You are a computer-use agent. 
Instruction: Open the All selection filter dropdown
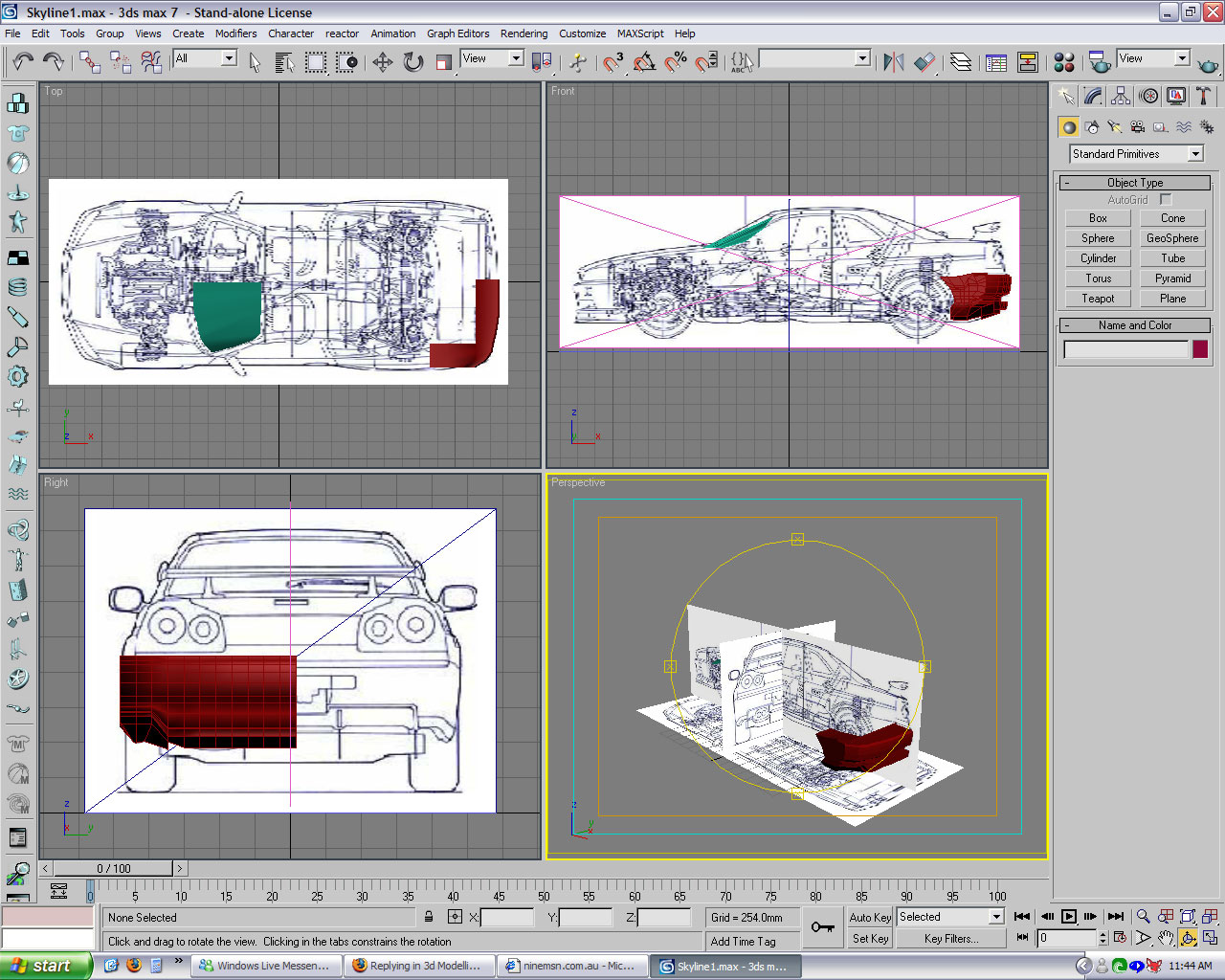click(x=229, y=58)
